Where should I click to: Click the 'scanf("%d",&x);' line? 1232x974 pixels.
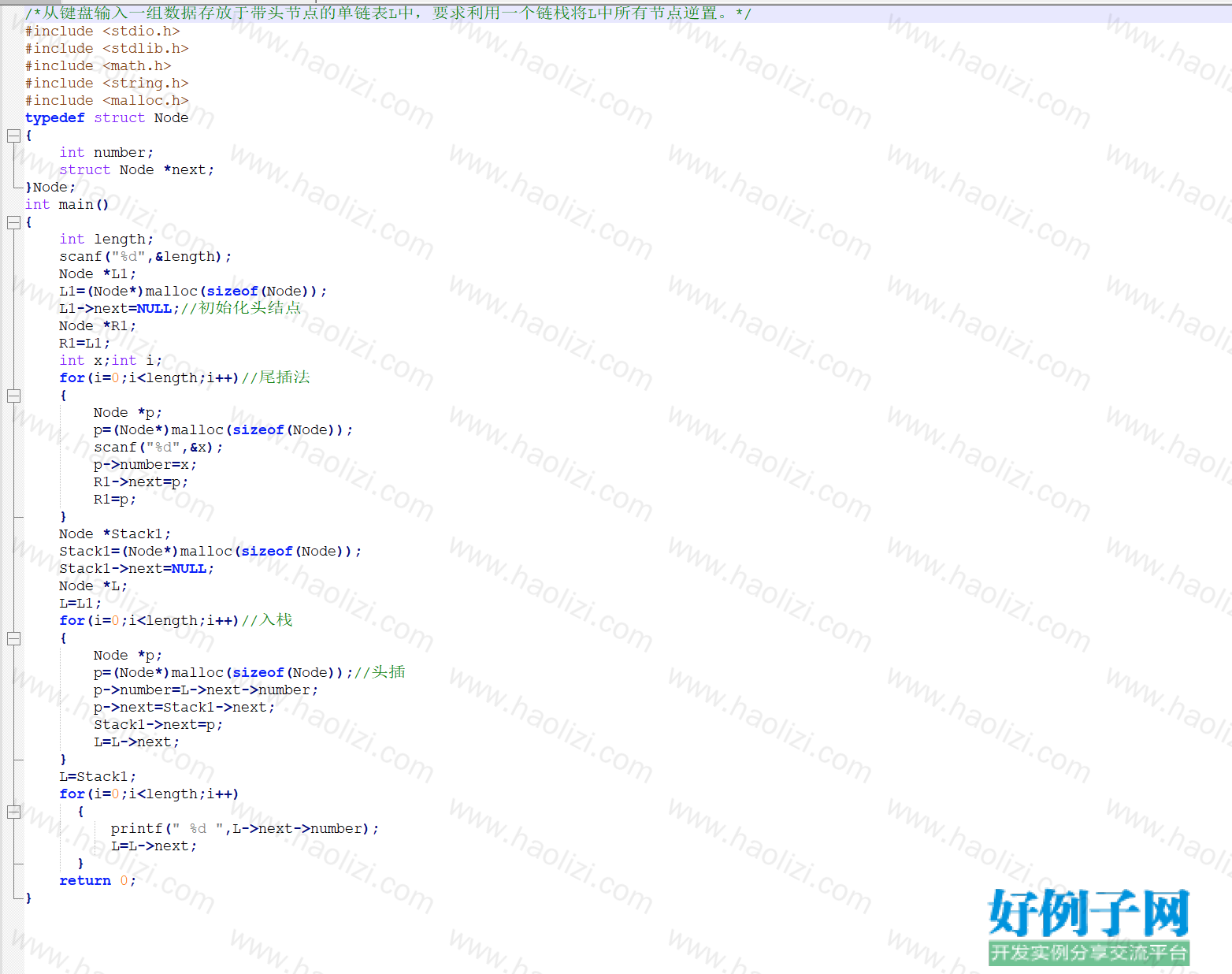click(x=158, y=448)
